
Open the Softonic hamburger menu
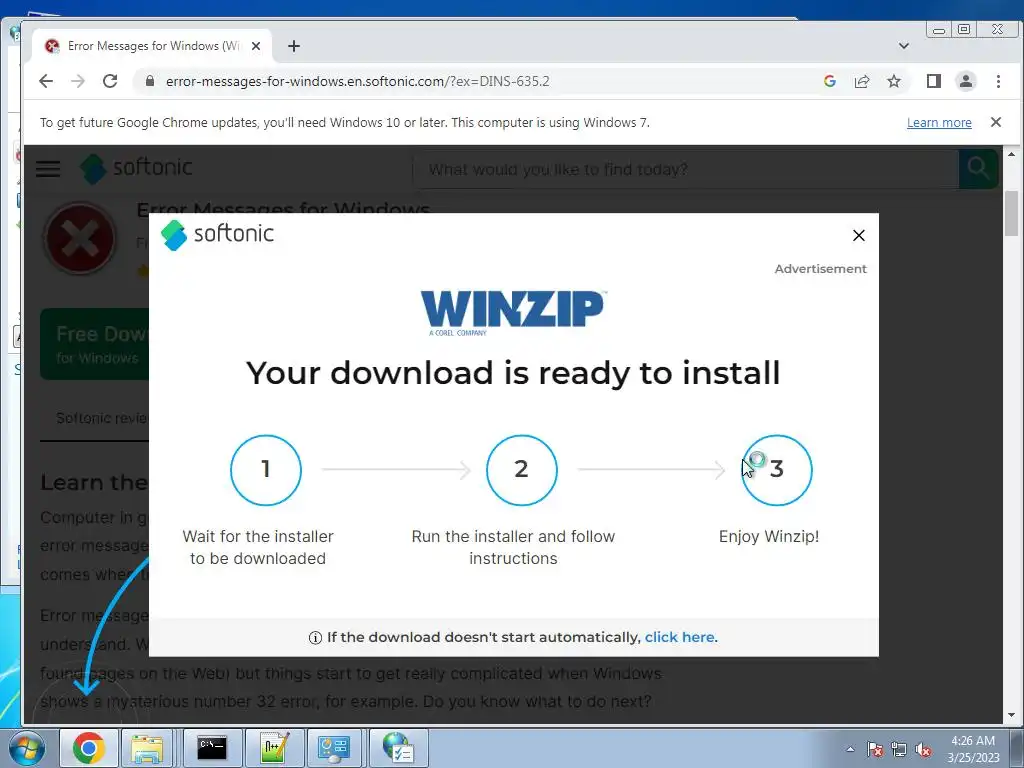(x=48, y=169)
